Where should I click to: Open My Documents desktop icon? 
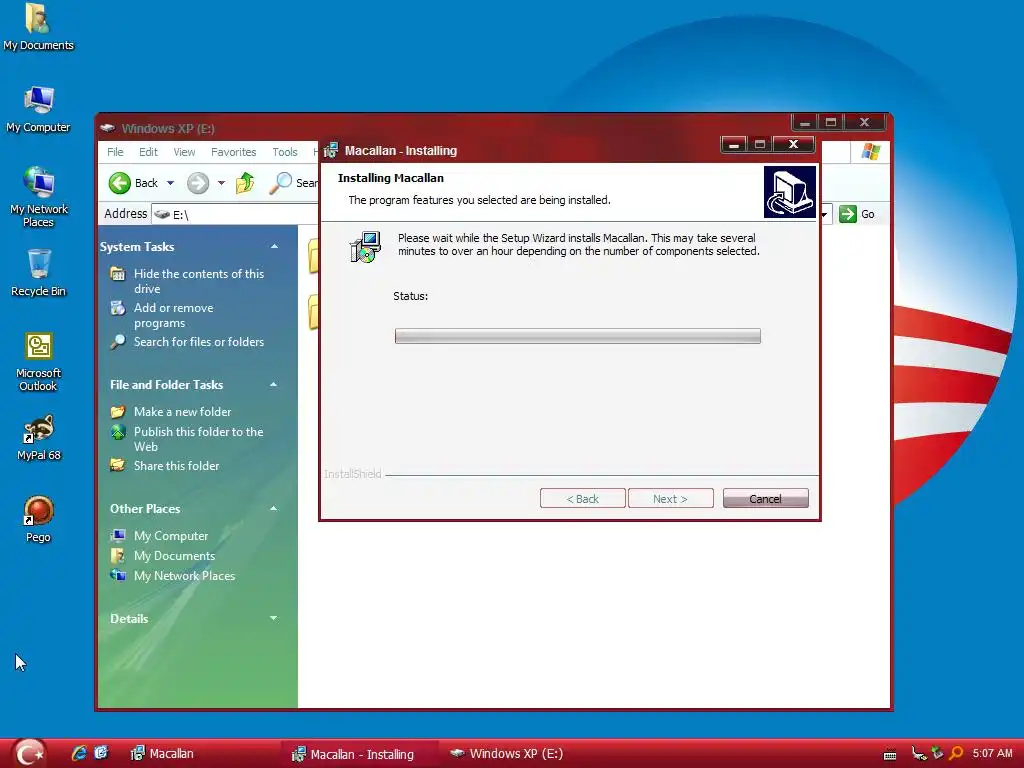(x=38, y=26)
